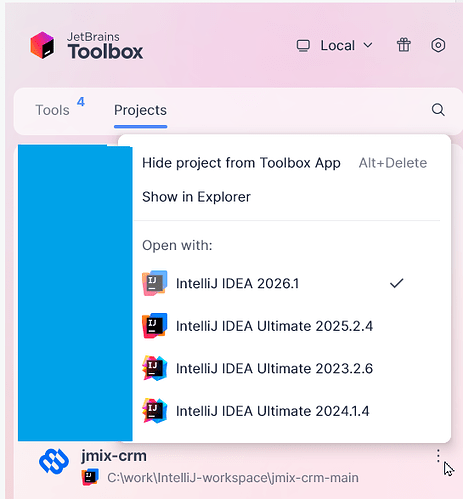The height and width of the screenshot is (499, 463).
Task: Click the IntelliJ IDEA Ultimate 2023.2.6 icon
Action: (154, 368)
